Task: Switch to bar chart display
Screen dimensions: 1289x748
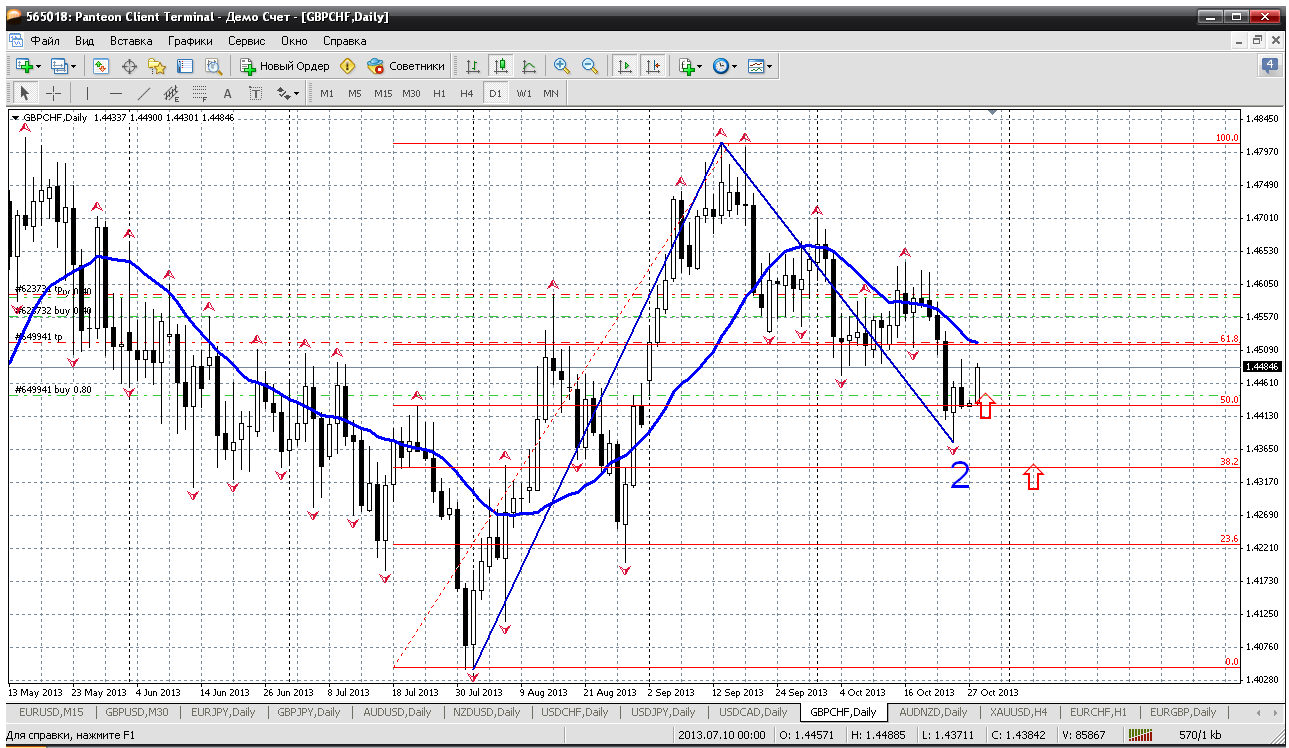Action: tap(473, 66)
